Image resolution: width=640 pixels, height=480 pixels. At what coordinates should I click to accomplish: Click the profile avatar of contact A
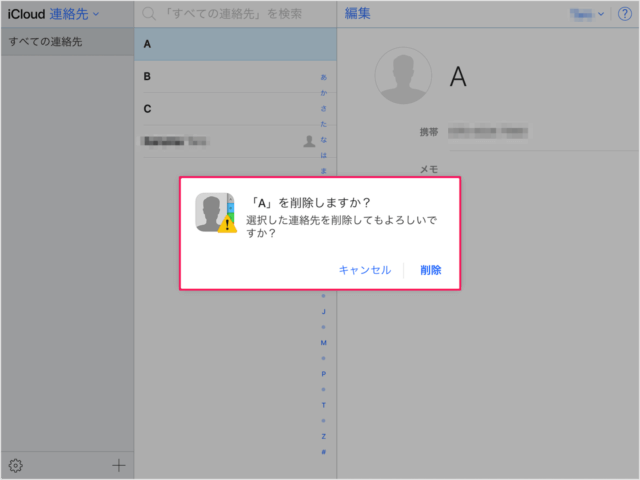pyautogui.click(x=402, y=77)
